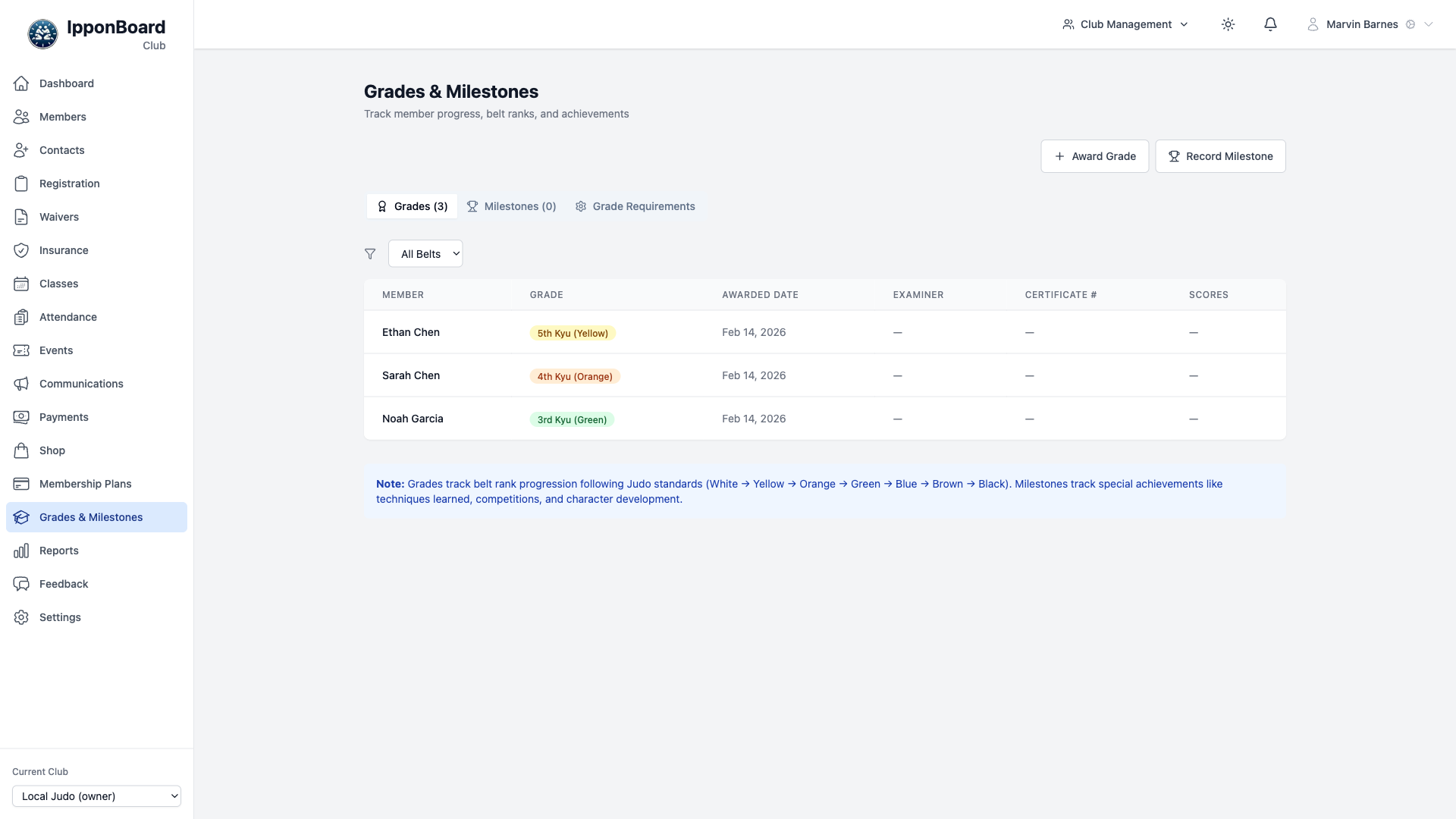Toggle light/dark theme with sun icon
The height and width of the screenshot is (819, 1456).
(1228, 24)
